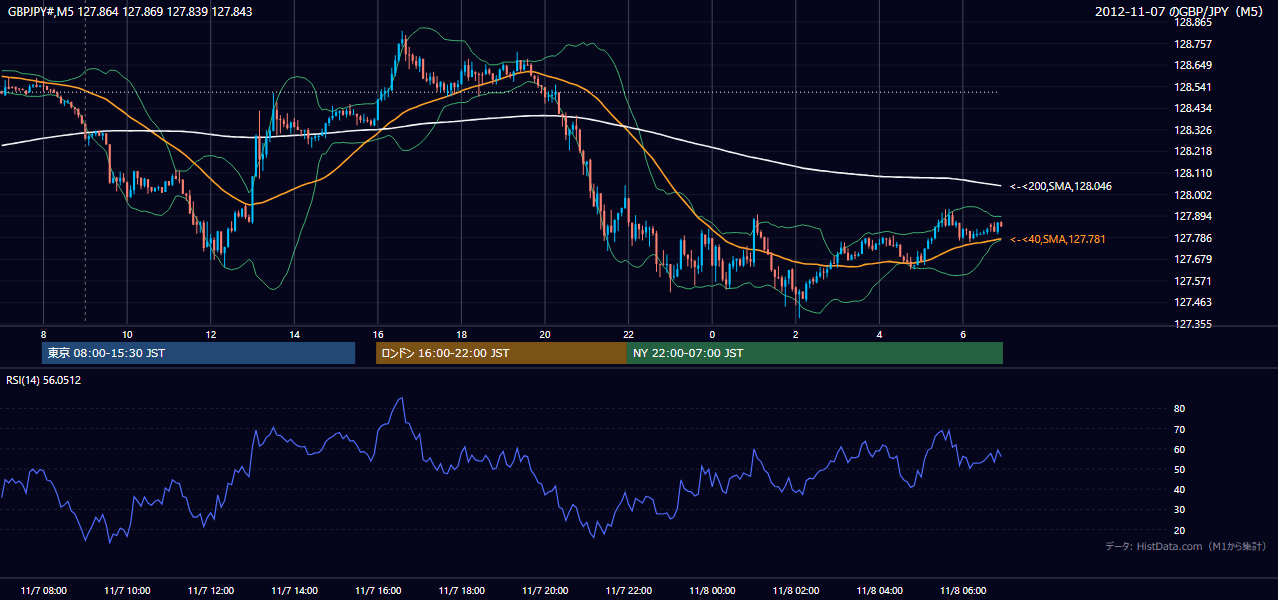Viewport: 1278px width, 600px height.
Task: Click the 128.649 price axis label
Action: [1191, 65]
